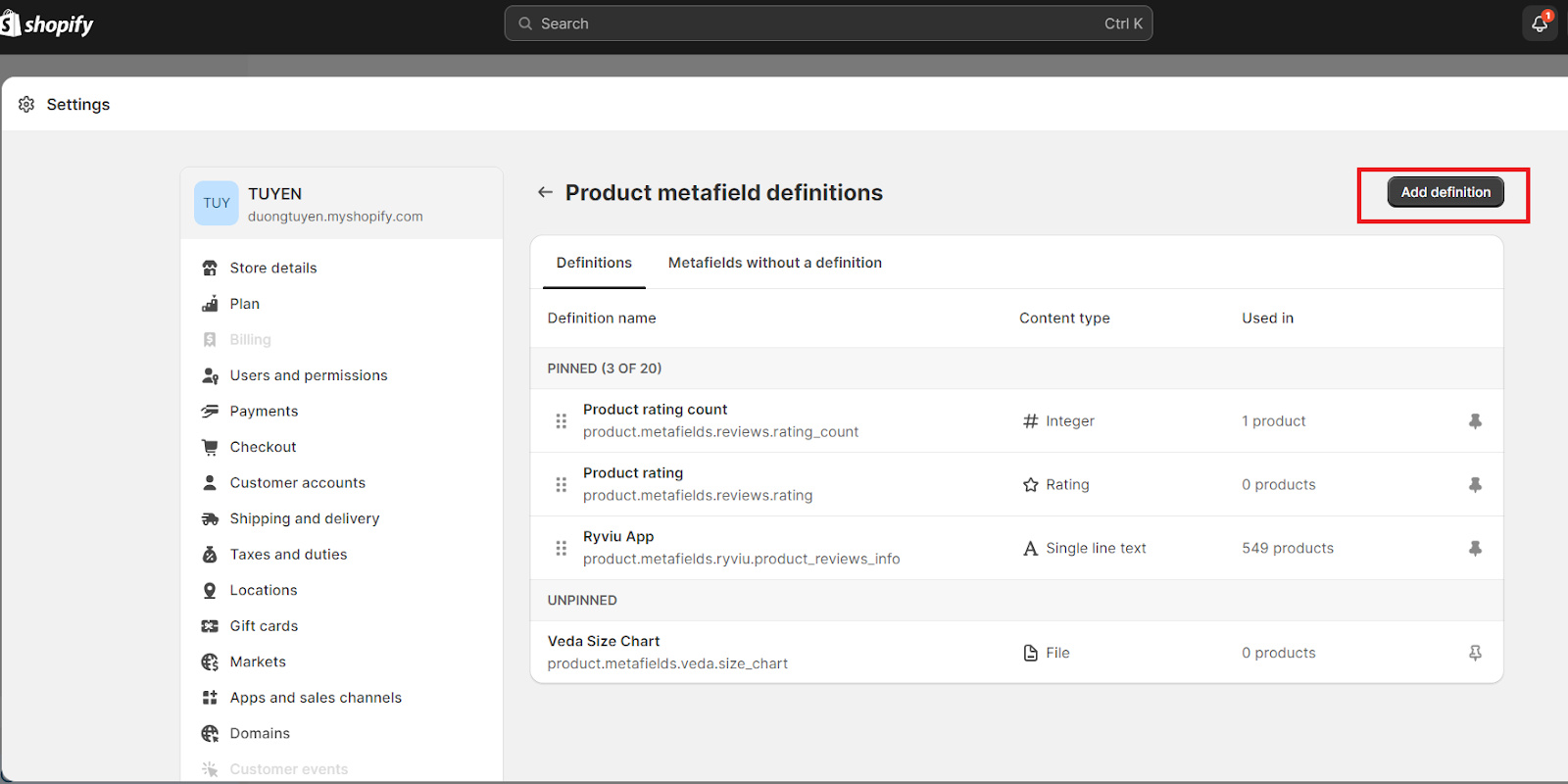Click the Shopify logo

[x=47, y=24]
